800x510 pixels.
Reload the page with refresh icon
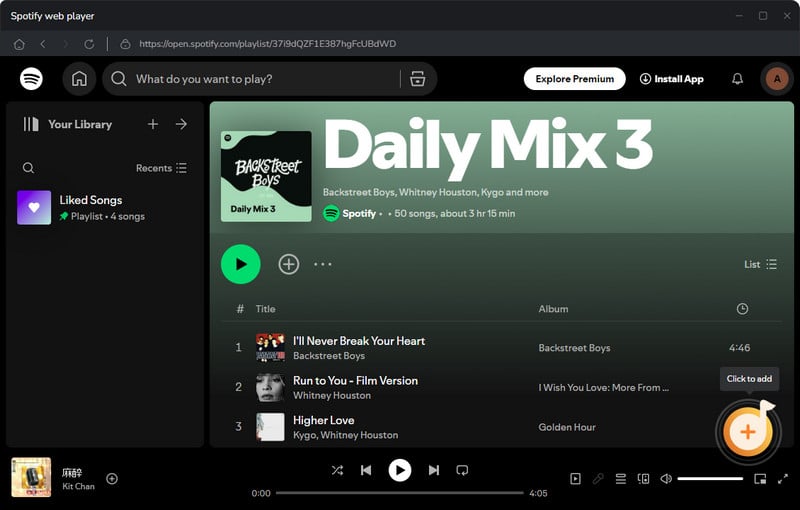click(x=89, y=44)
